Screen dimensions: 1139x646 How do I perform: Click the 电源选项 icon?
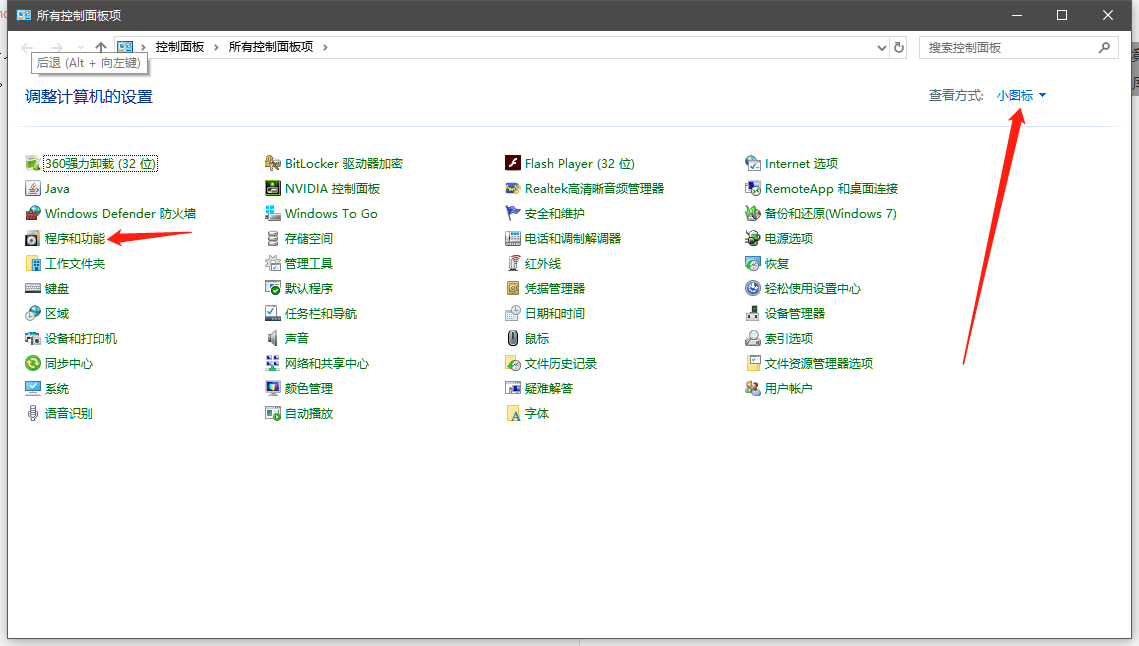[x=753, y=238]
